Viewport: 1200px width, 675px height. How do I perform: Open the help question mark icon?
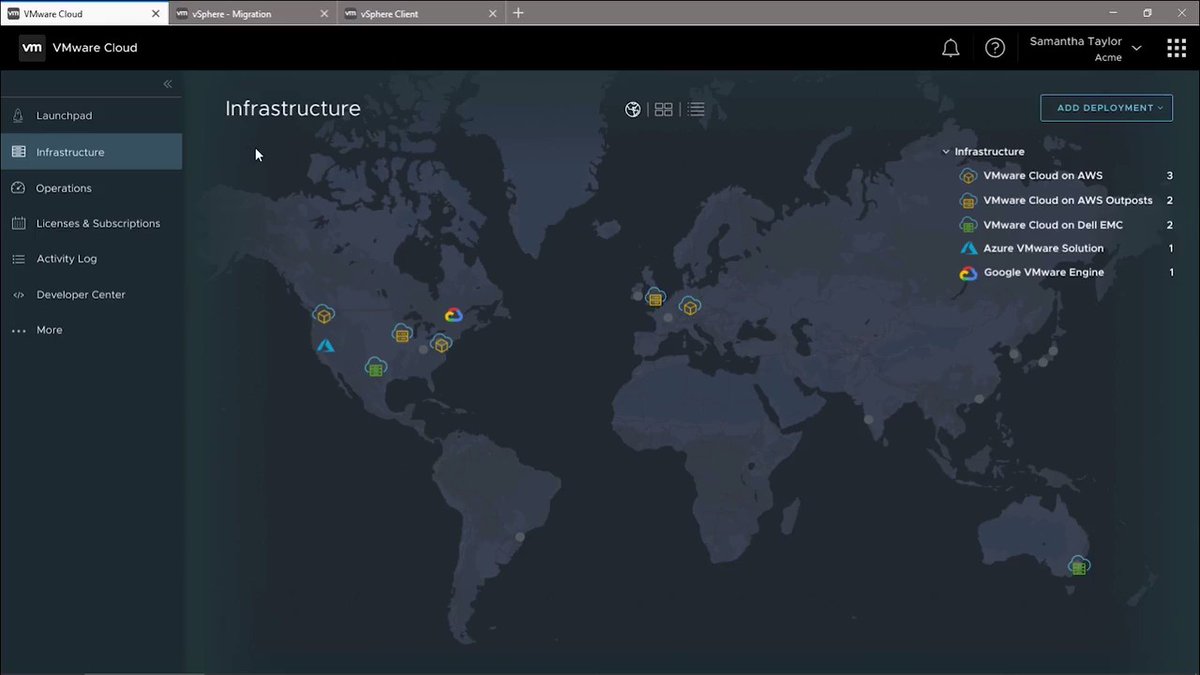(995, 48)
